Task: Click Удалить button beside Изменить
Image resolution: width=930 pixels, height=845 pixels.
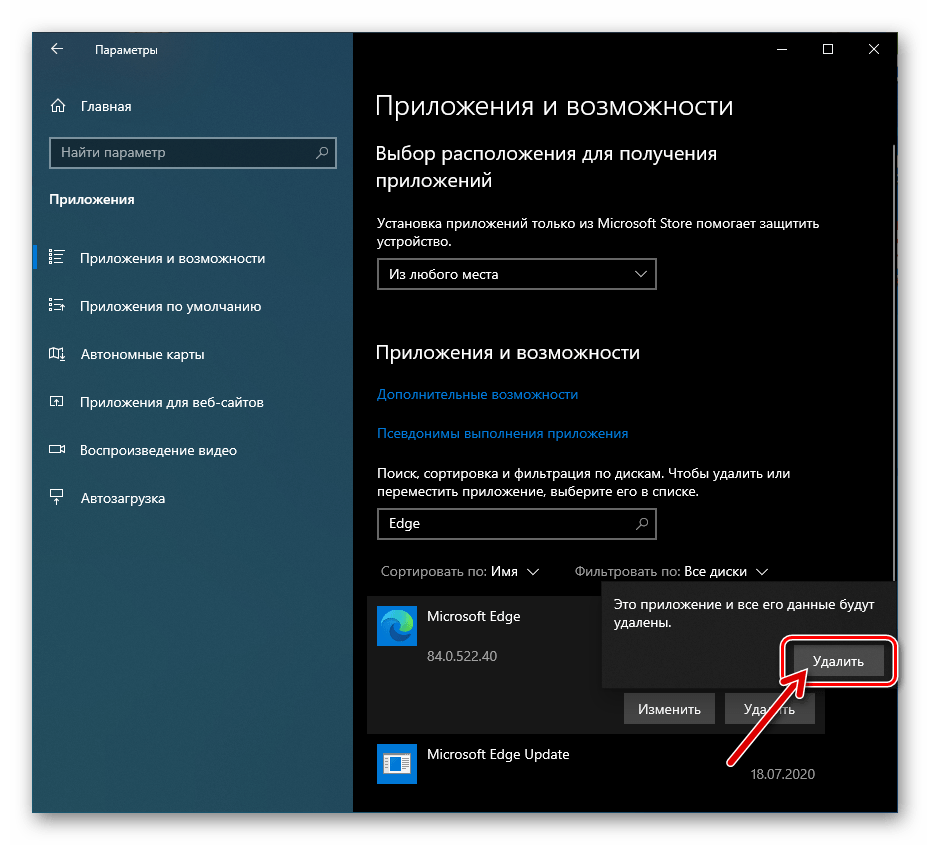Action: click(769, 709)
